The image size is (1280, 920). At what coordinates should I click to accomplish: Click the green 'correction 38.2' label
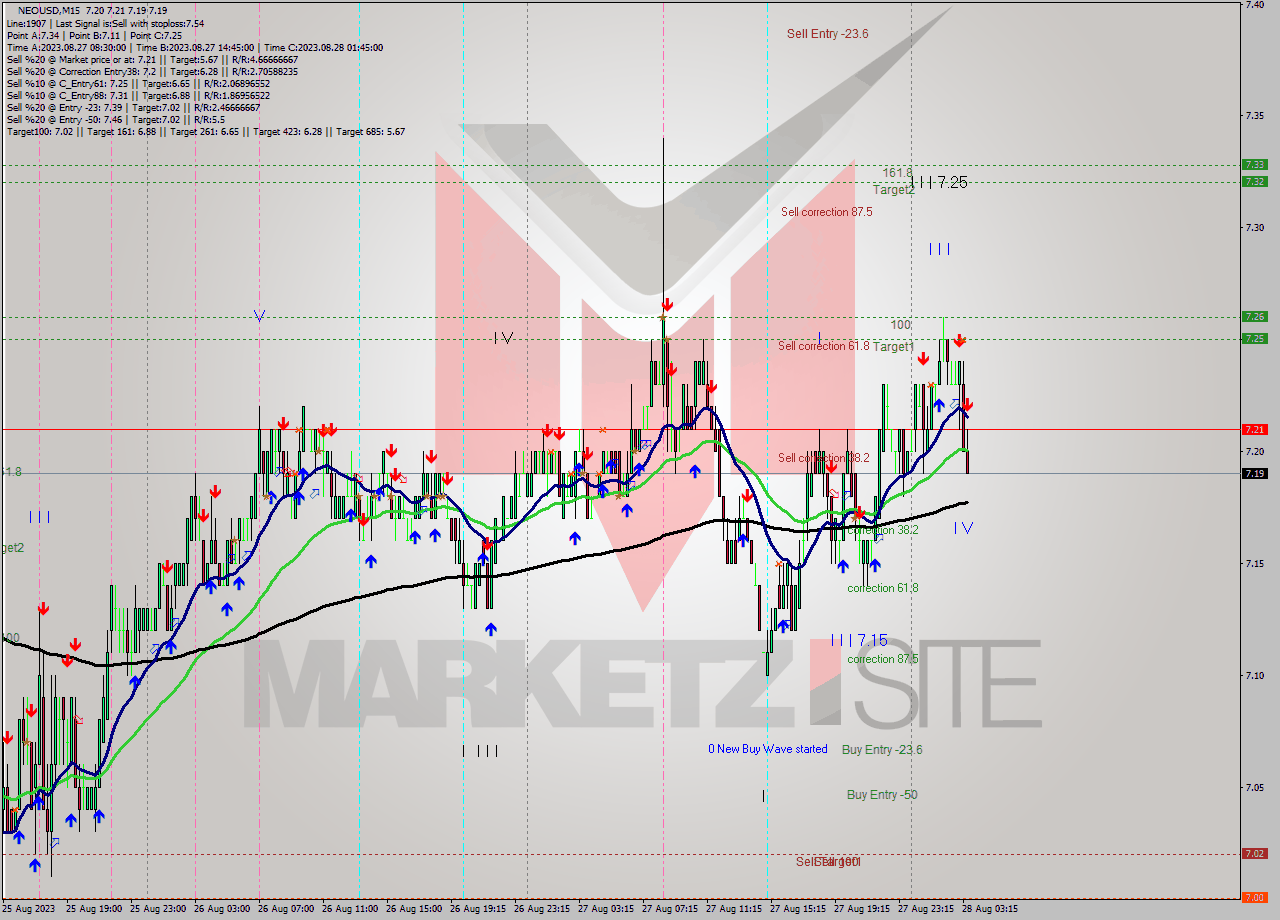click(x=882, y=530)
